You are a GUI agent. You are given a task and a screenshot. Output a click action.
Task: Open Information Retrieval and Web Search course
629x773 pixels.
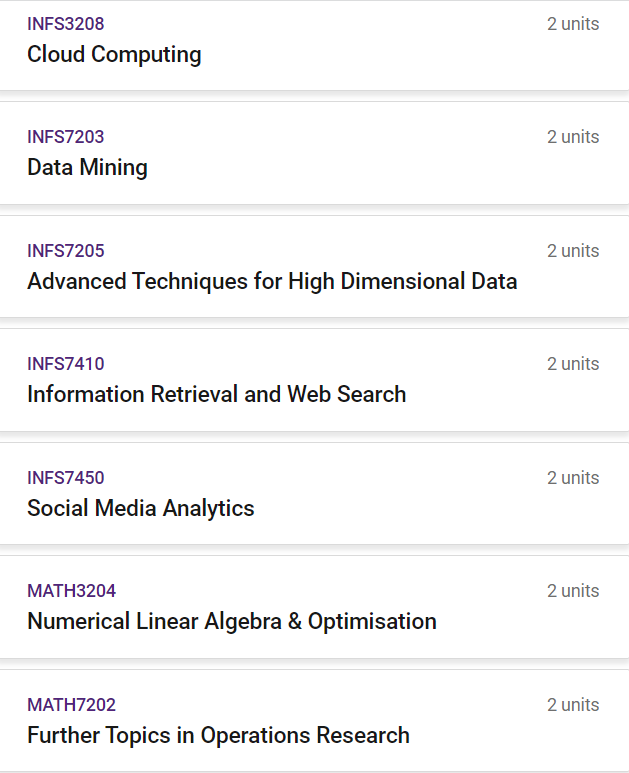coord(216,394)
